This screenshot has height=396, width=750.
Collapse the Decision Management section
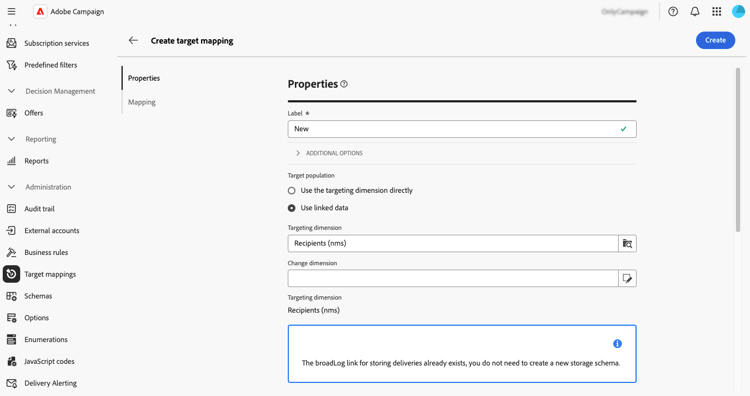click(x=11, y=91)
